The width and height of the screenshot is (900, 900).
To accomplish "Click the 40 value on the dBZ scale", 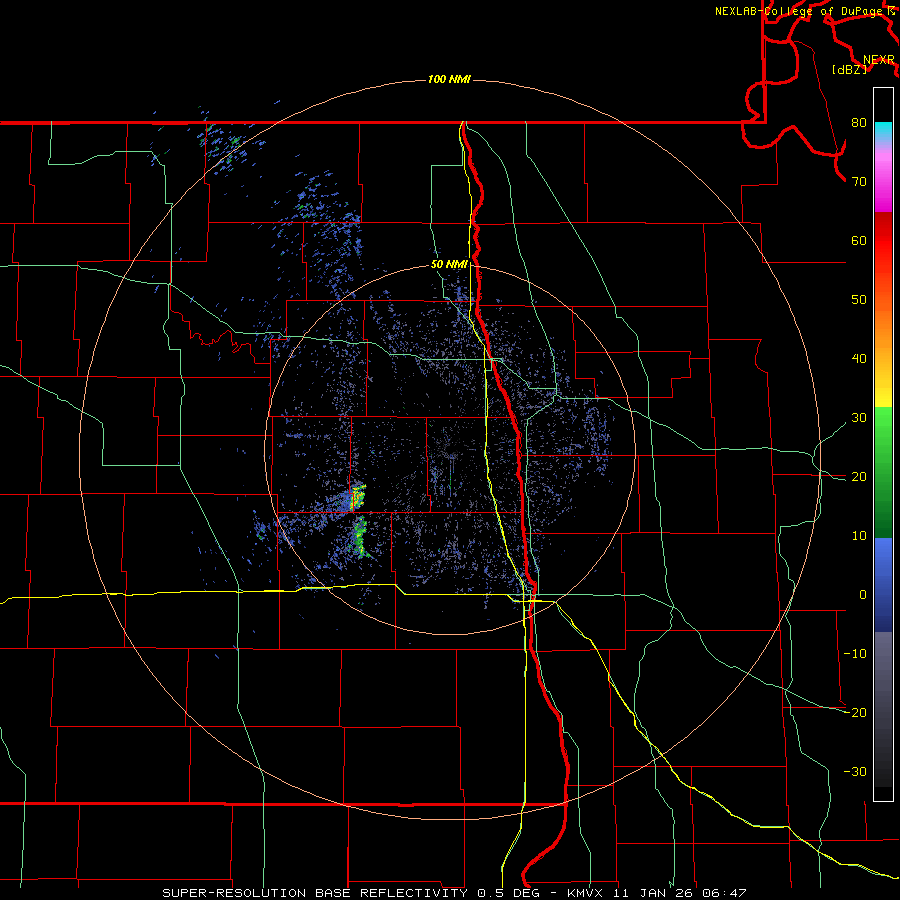I will [859, 359].
